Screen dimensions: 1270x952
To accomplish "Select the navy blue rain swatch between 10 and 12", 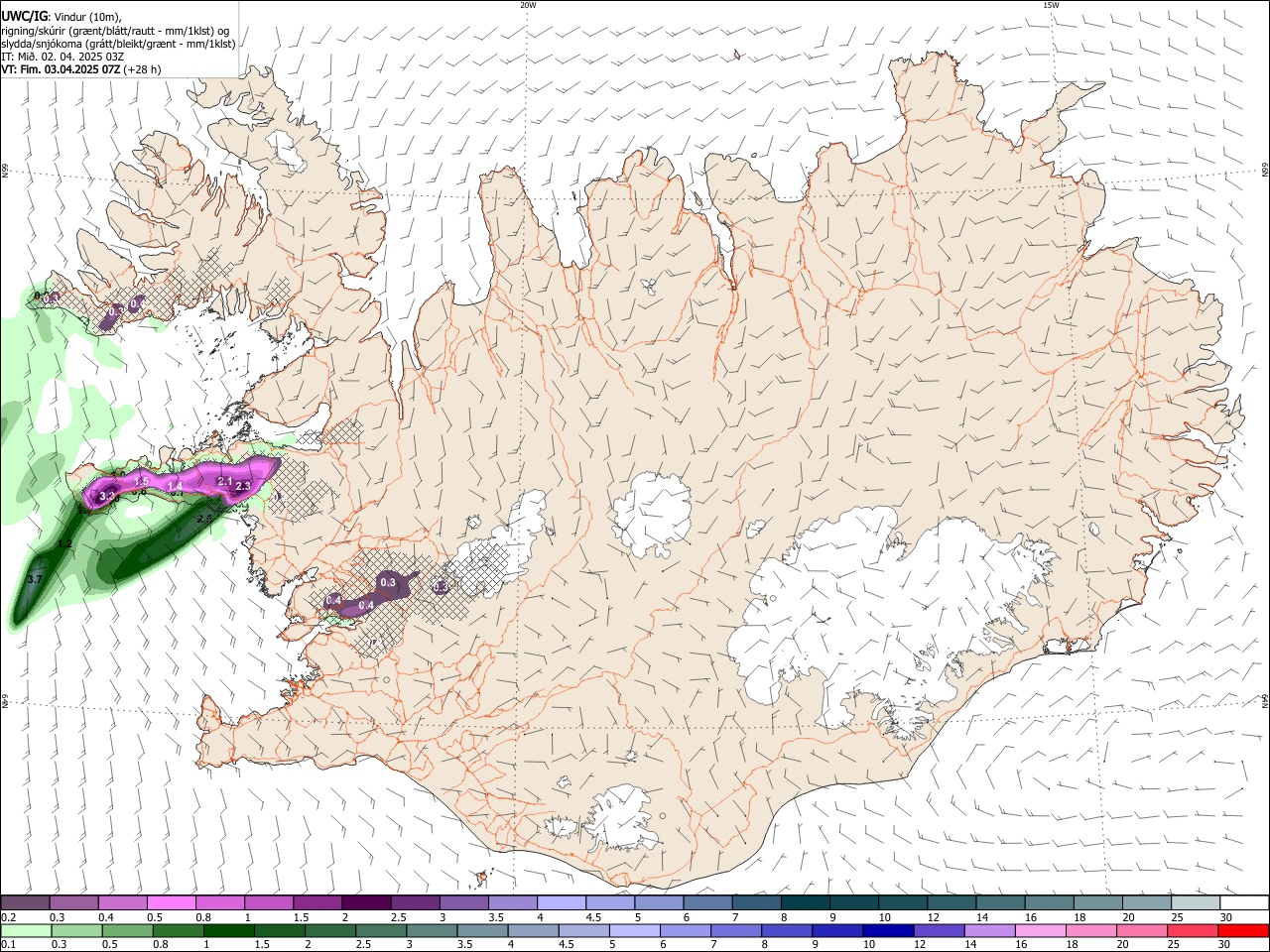I will 888,930.
